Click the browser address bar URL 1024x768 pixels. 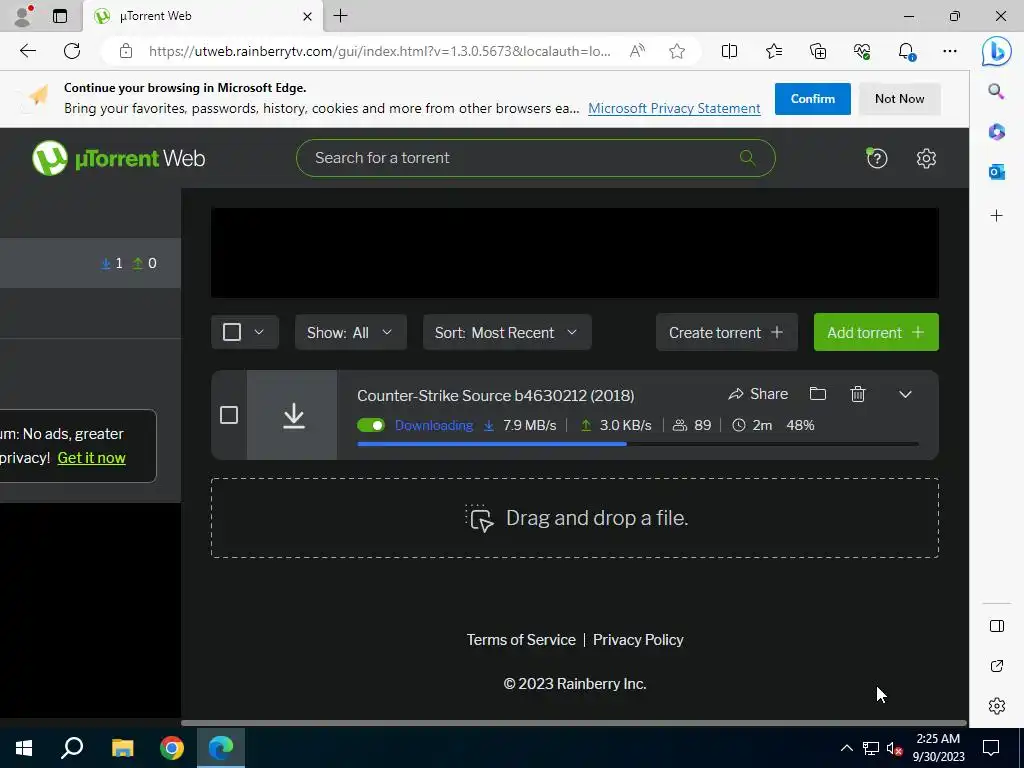click(x=379, y=51)
